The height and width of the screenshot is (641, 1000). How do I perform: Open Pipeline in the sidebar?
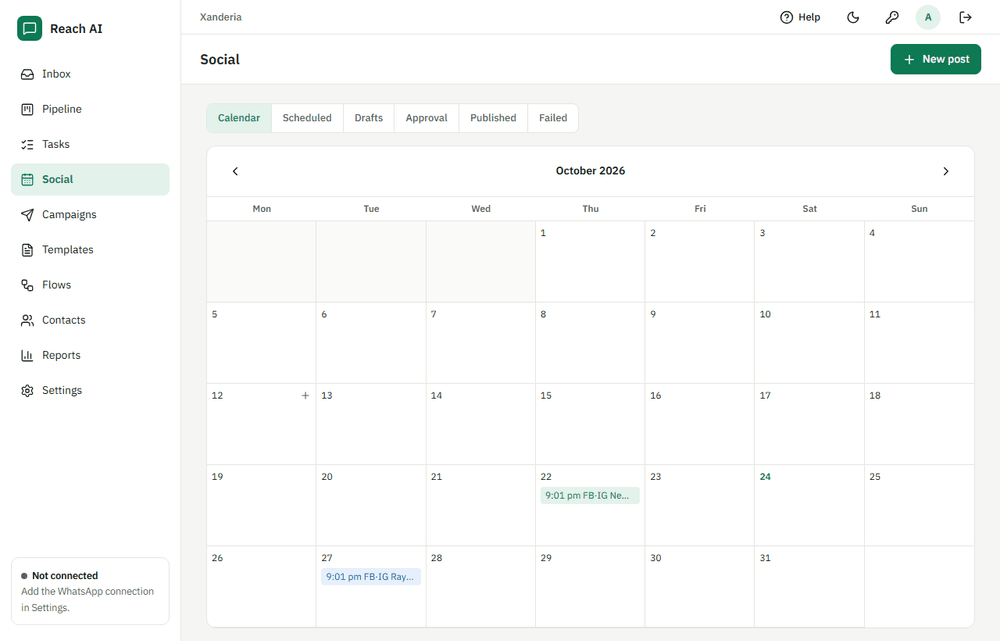point(91,109)
